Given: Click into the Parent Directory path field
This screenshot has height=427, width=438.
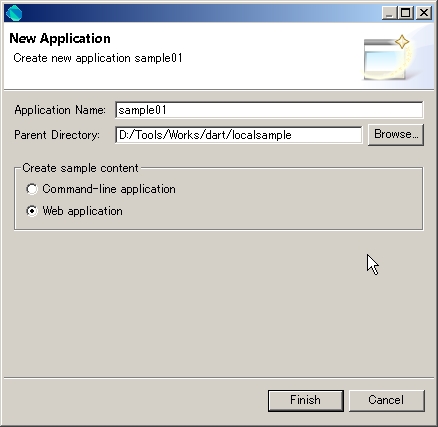Looking at the screenshot, I should pos(239,135).
